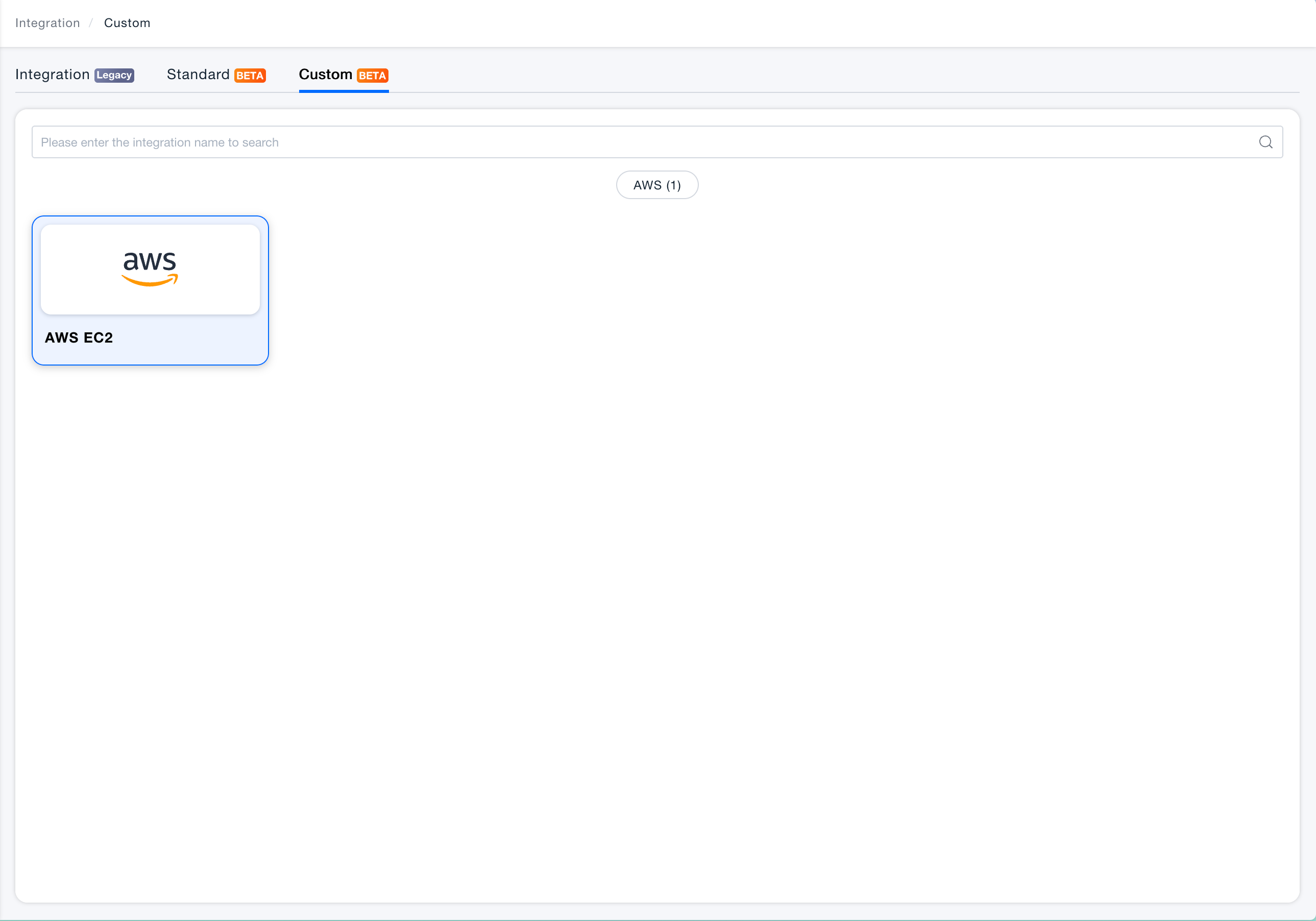Click the search magnifier icon

pos(1265,142)
